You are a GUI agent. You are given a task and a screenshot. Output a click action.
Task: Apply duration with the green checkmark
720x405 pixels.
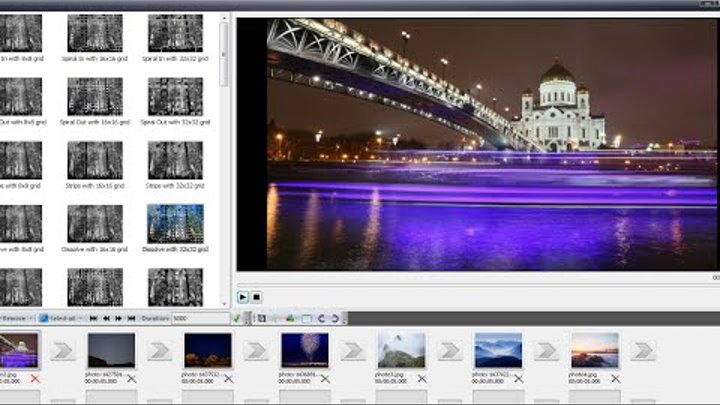pyautogui.click(x=237, y=318)
